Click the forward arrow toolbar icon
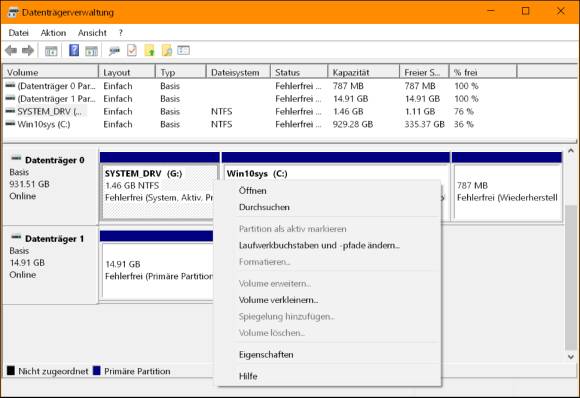Viewport: 580px width, 398px height. (28, 50)
